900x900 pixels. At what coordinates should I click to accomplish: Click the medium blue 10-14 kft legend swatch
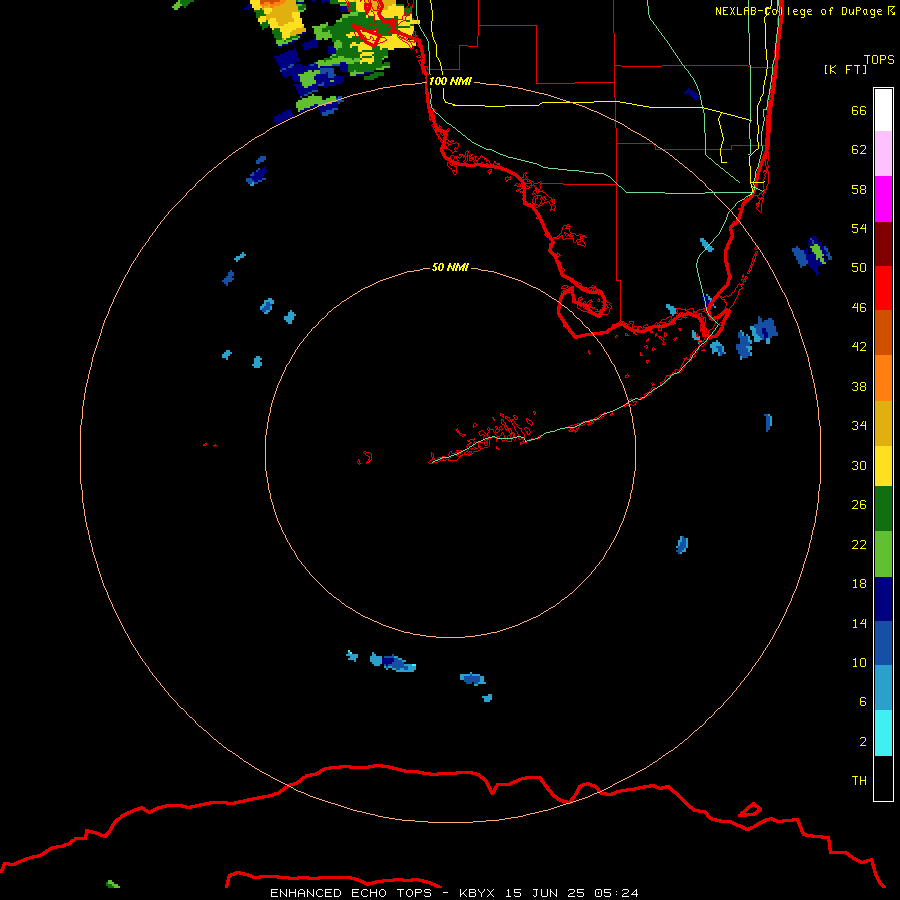pyautogui.click(x=883, y=643)
